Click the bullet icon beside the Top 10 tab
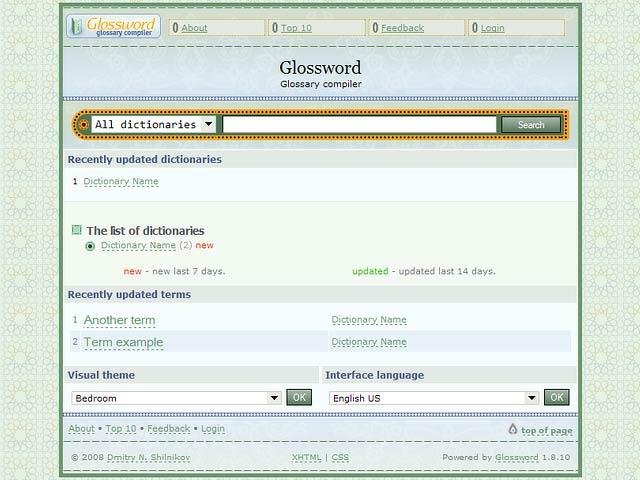Image resolution: width=640 pixels, height=480 pixels. (275, 28)
